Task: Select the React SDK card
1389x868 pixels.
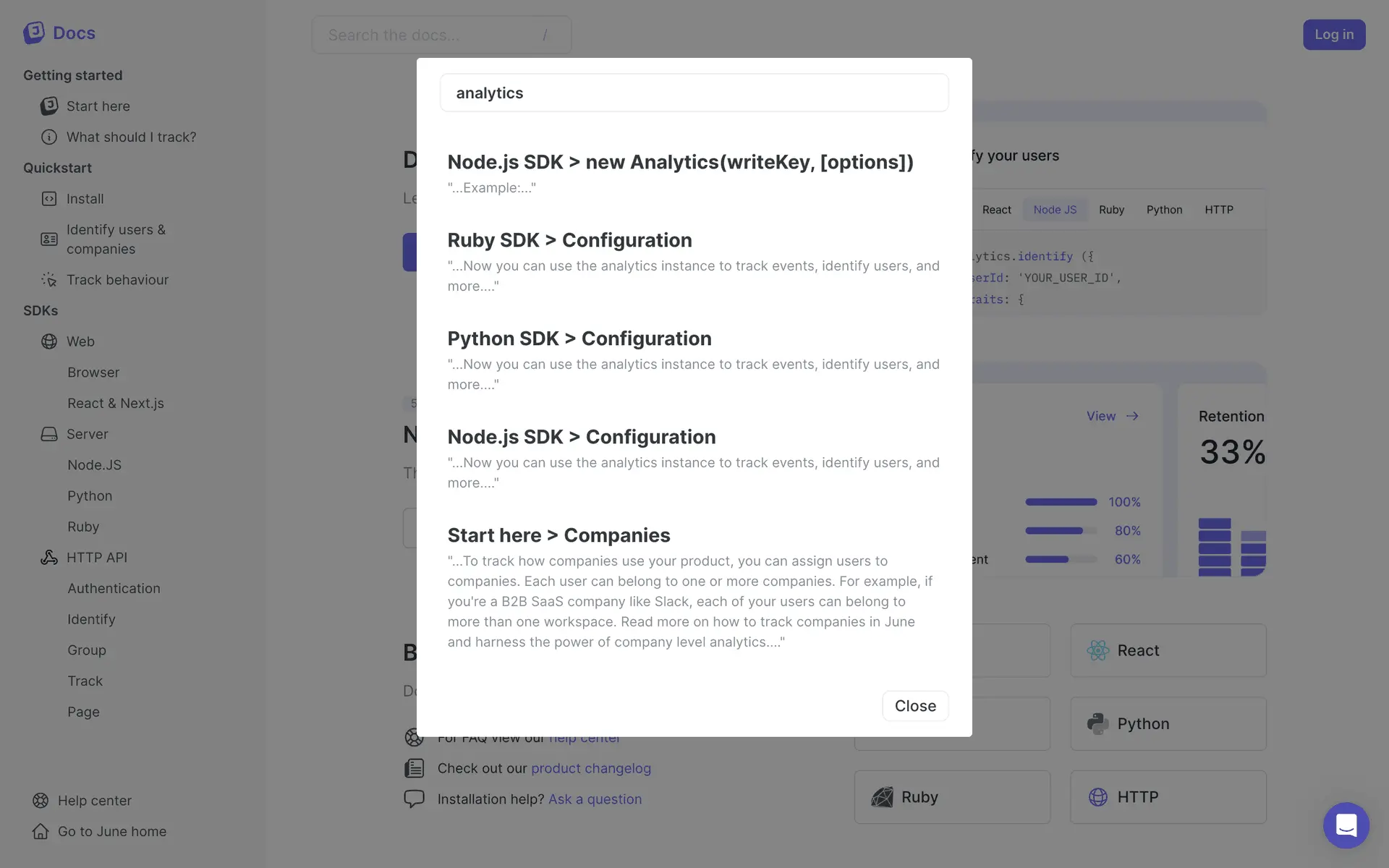Action: 1168,650
